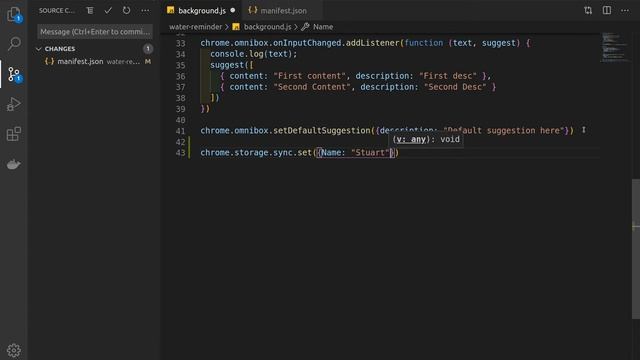Click the commit message input field
The width and height of the screenshot is (640, 360).
[x=95, y=31]
